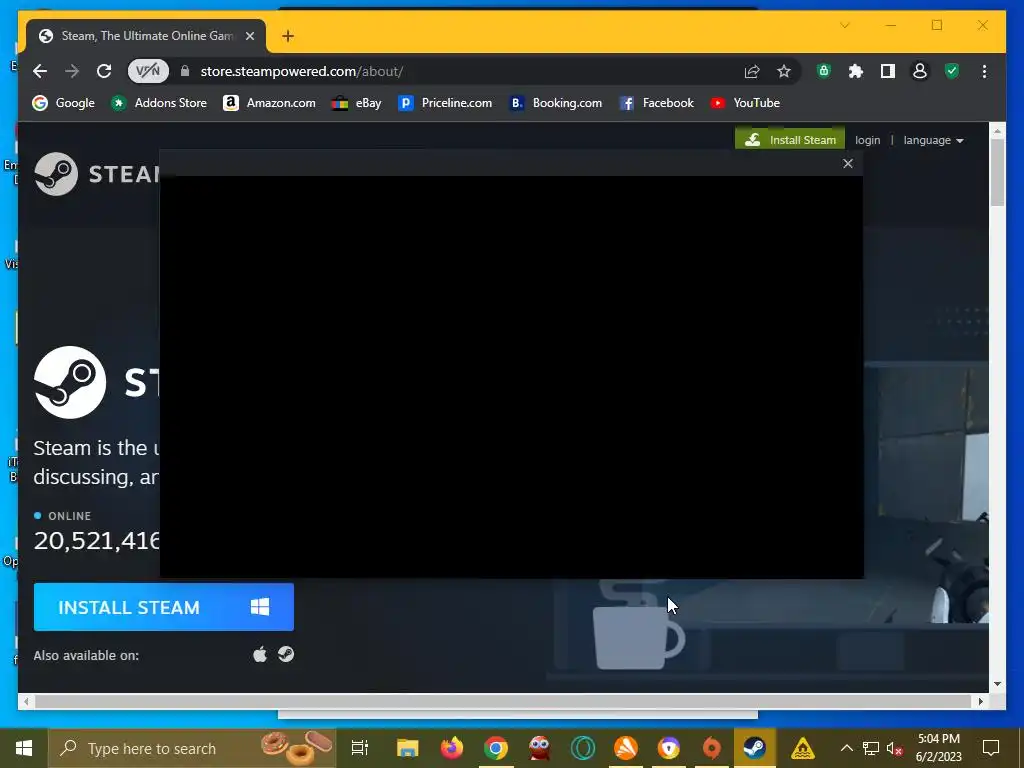Open the Amazon.com bookmark

coord(269,103)
